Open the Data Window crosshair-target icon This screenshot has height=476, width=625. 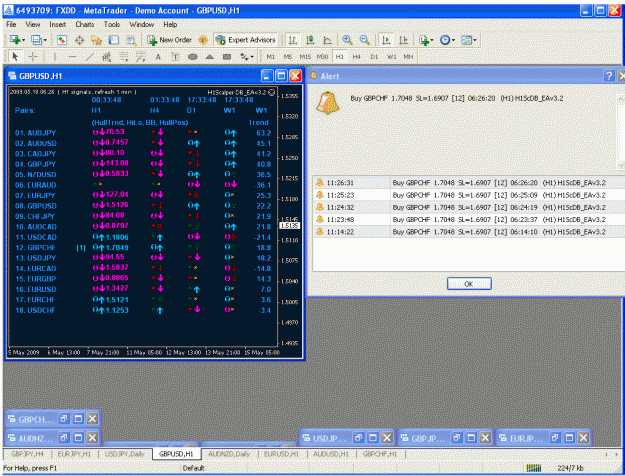click(x=79, y=40)
